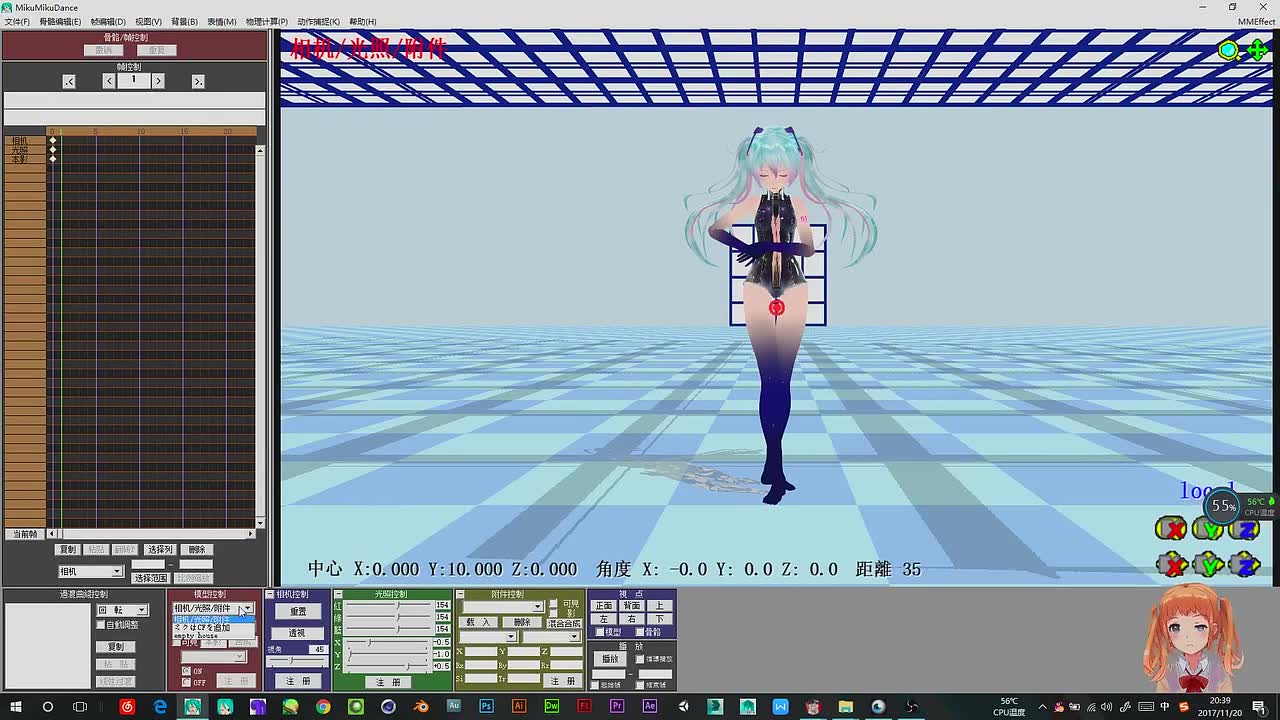1280x720 pixels.
Task: Select the ON radio button in model control
Action: (x=186, y=670)
